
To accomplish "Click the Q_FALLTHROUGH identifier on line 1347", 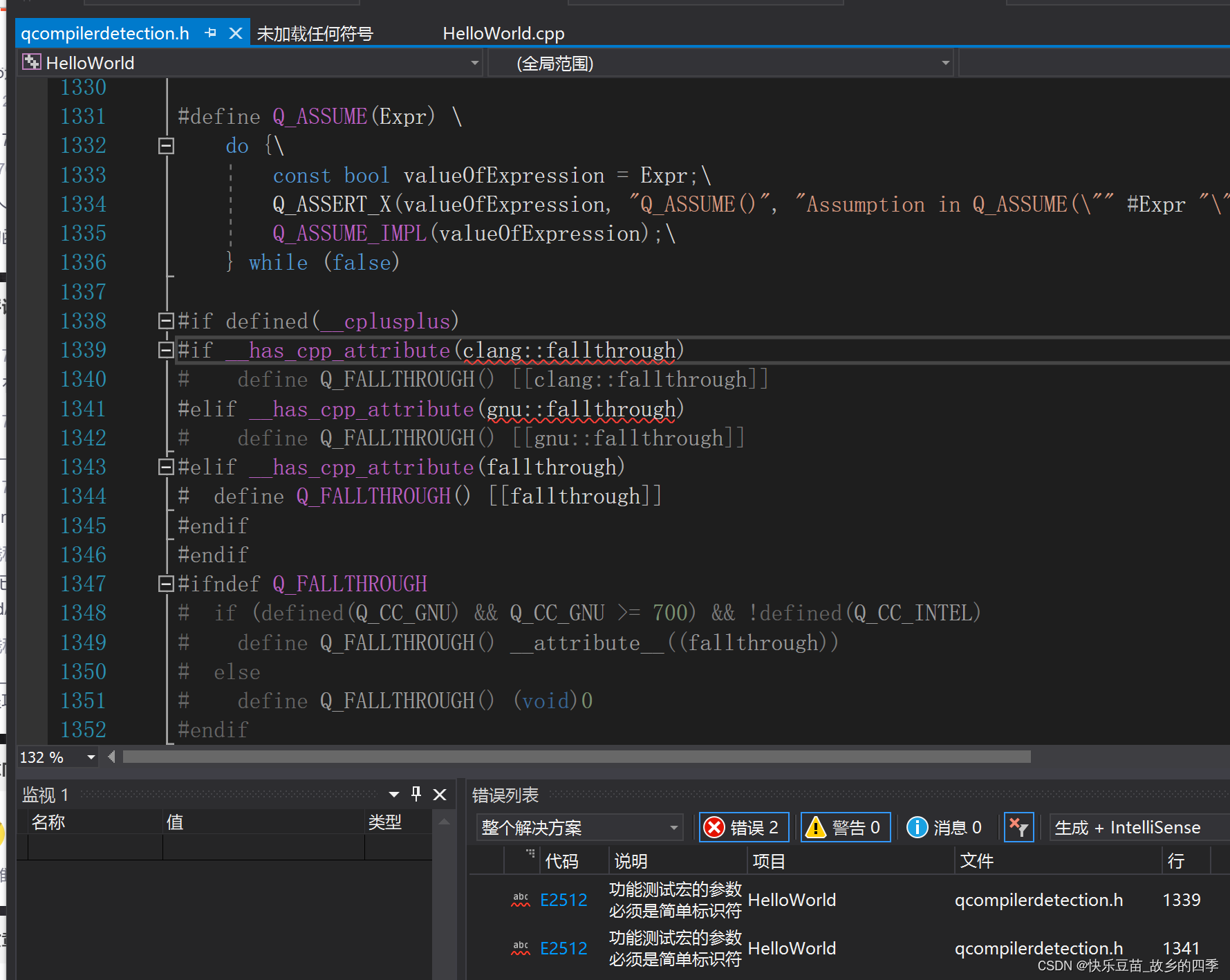I will (350, 584).
